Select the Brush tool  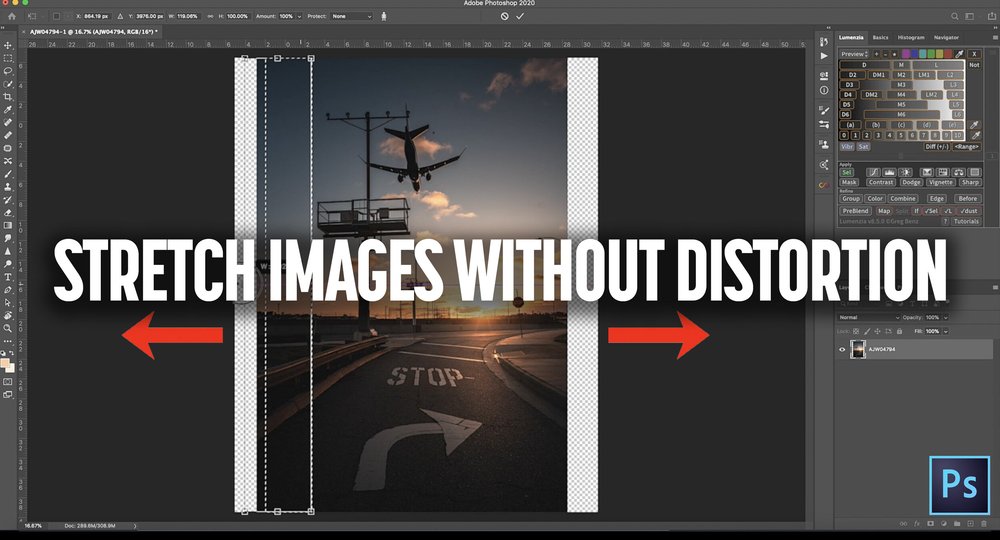click(x=8, y=174)
